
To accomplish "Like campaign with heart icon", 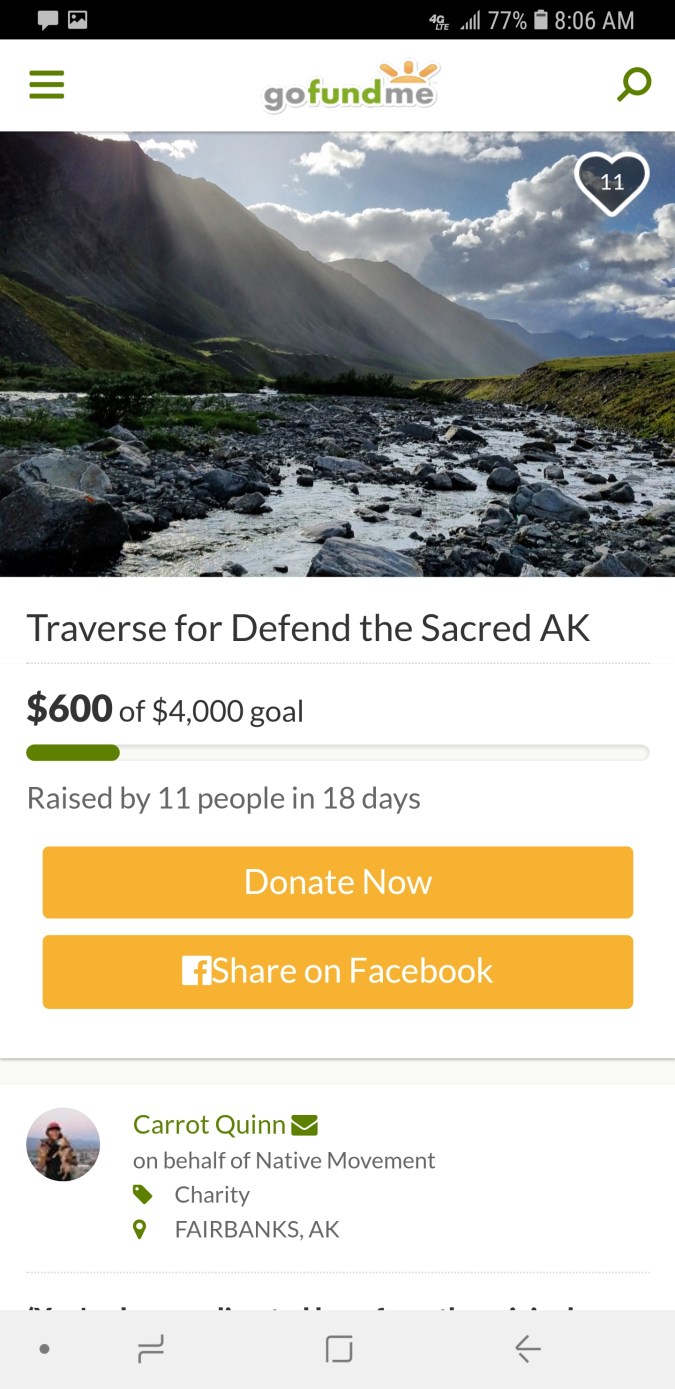I will (x=612, y=183).
